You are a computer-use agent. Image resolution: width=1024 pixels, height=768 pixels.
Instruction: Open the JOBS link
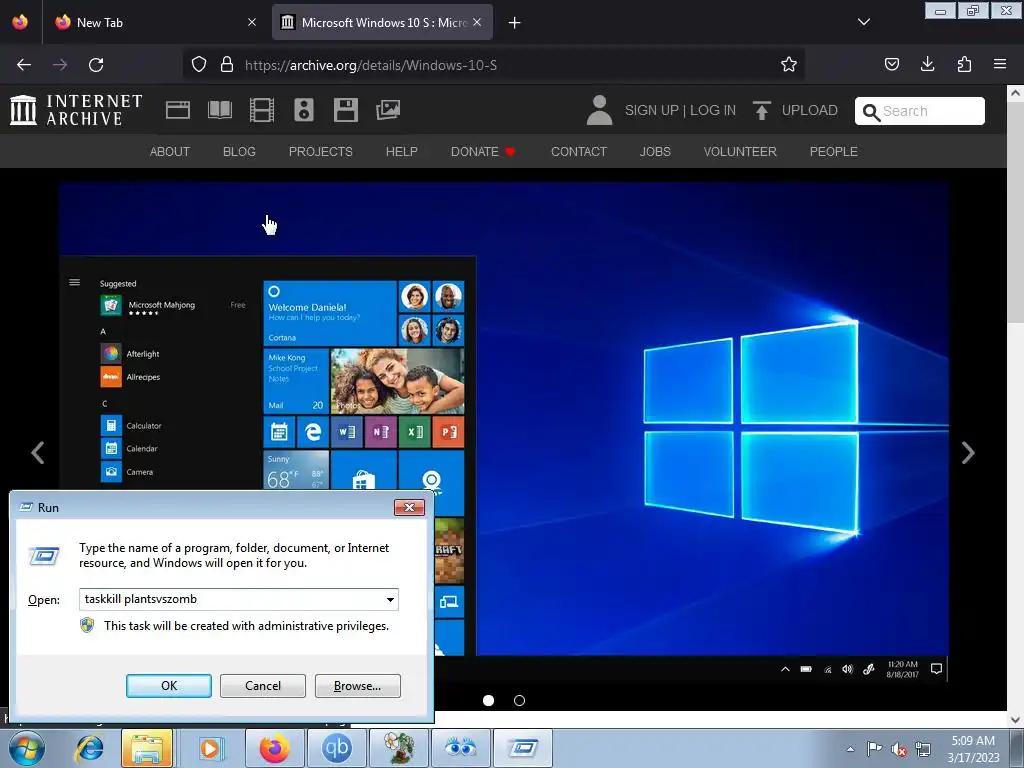[x=655, y=152]
